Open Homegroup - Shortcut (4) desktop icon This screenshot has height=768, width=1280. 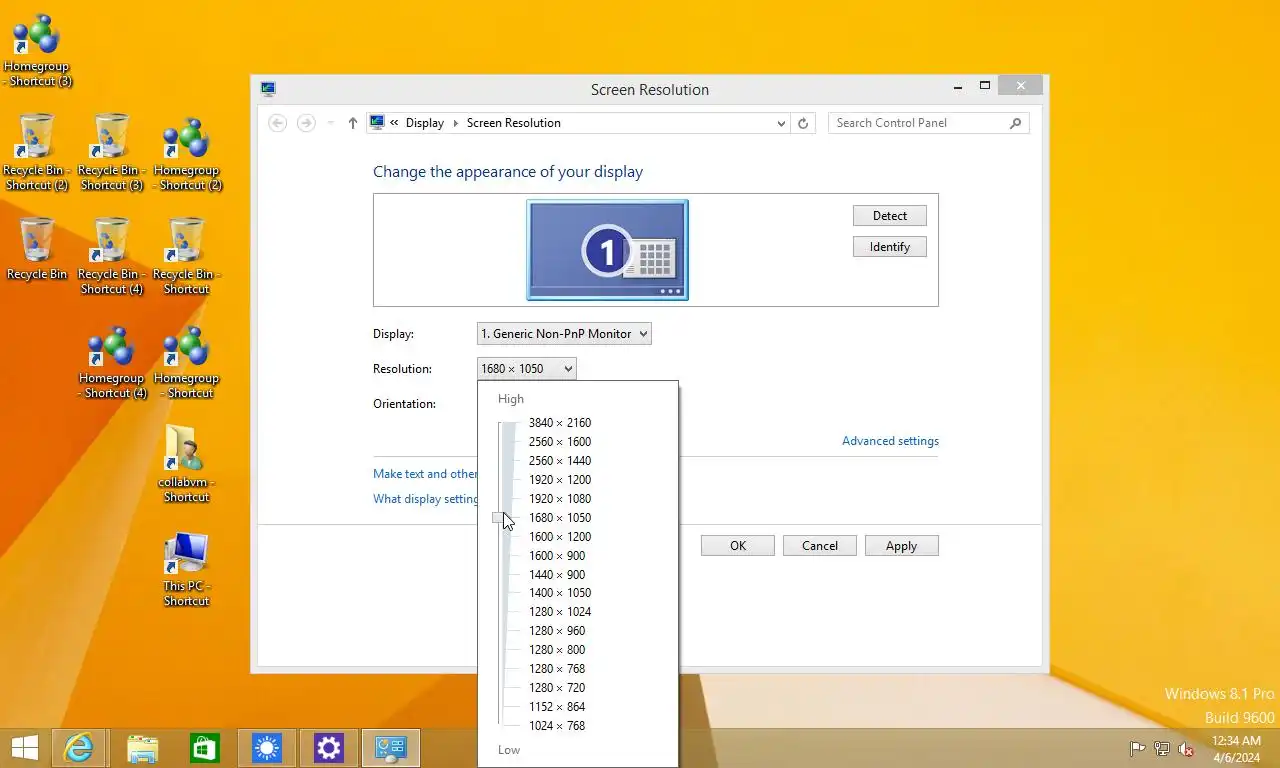click(112, 362)
